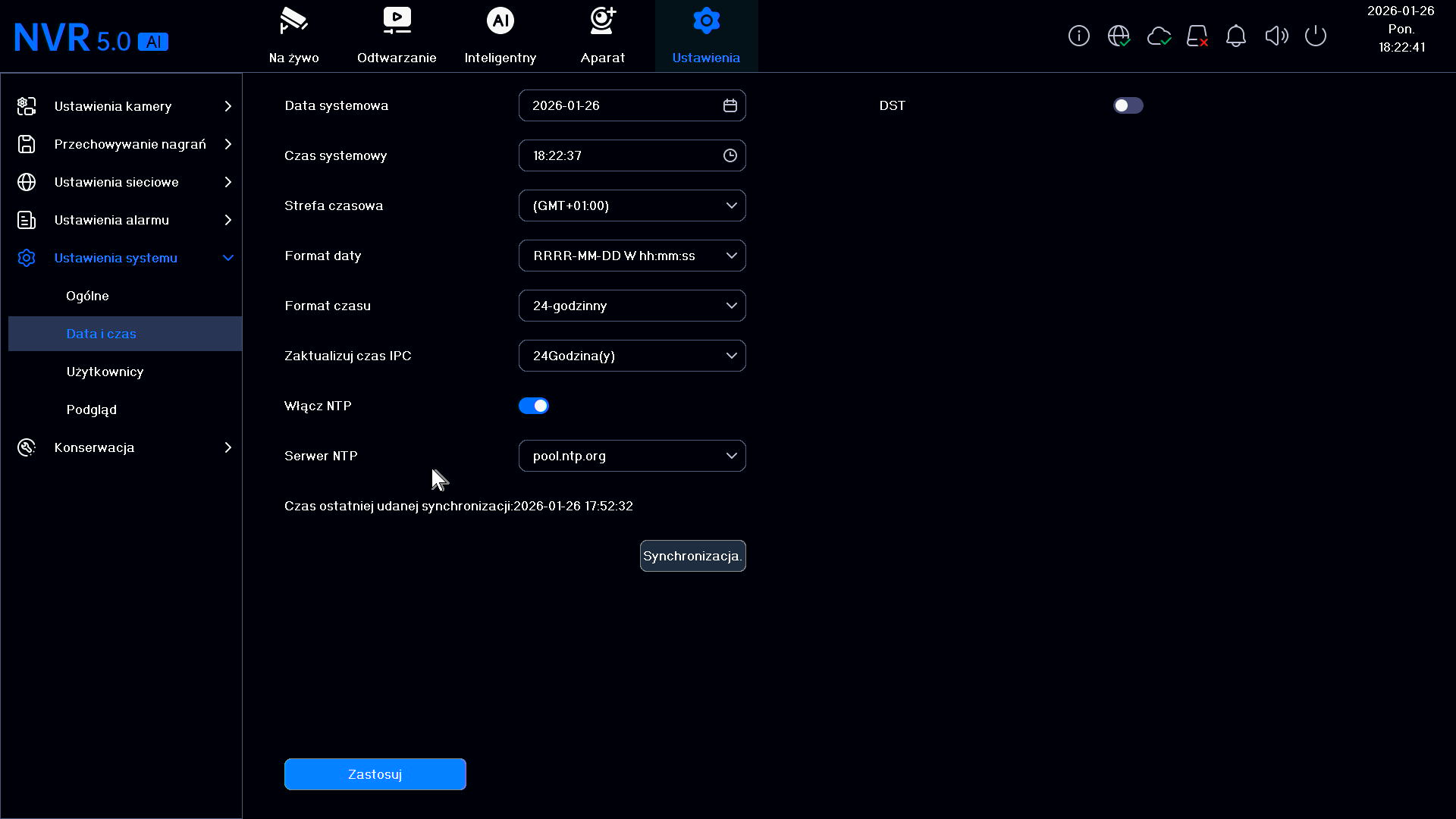Click the camera settings sidebar icon

pos(27,106)
